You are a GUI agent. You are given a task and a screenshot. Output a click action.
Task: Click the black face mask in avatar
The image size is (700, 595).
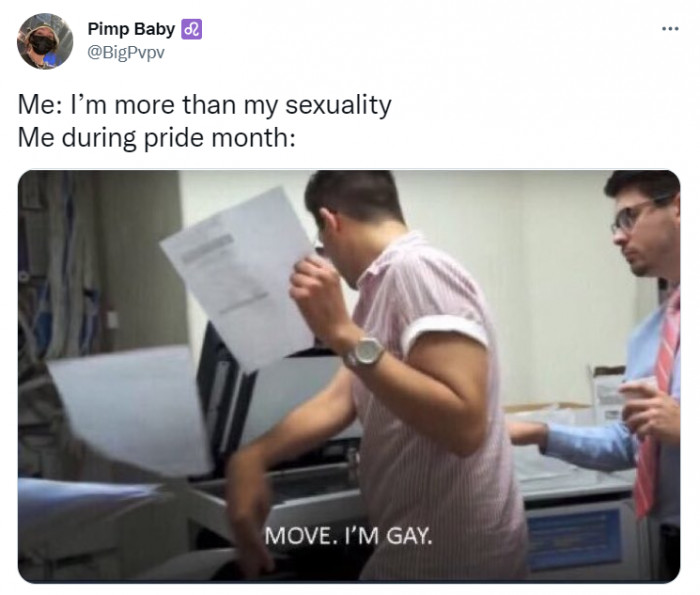point(43,45)
